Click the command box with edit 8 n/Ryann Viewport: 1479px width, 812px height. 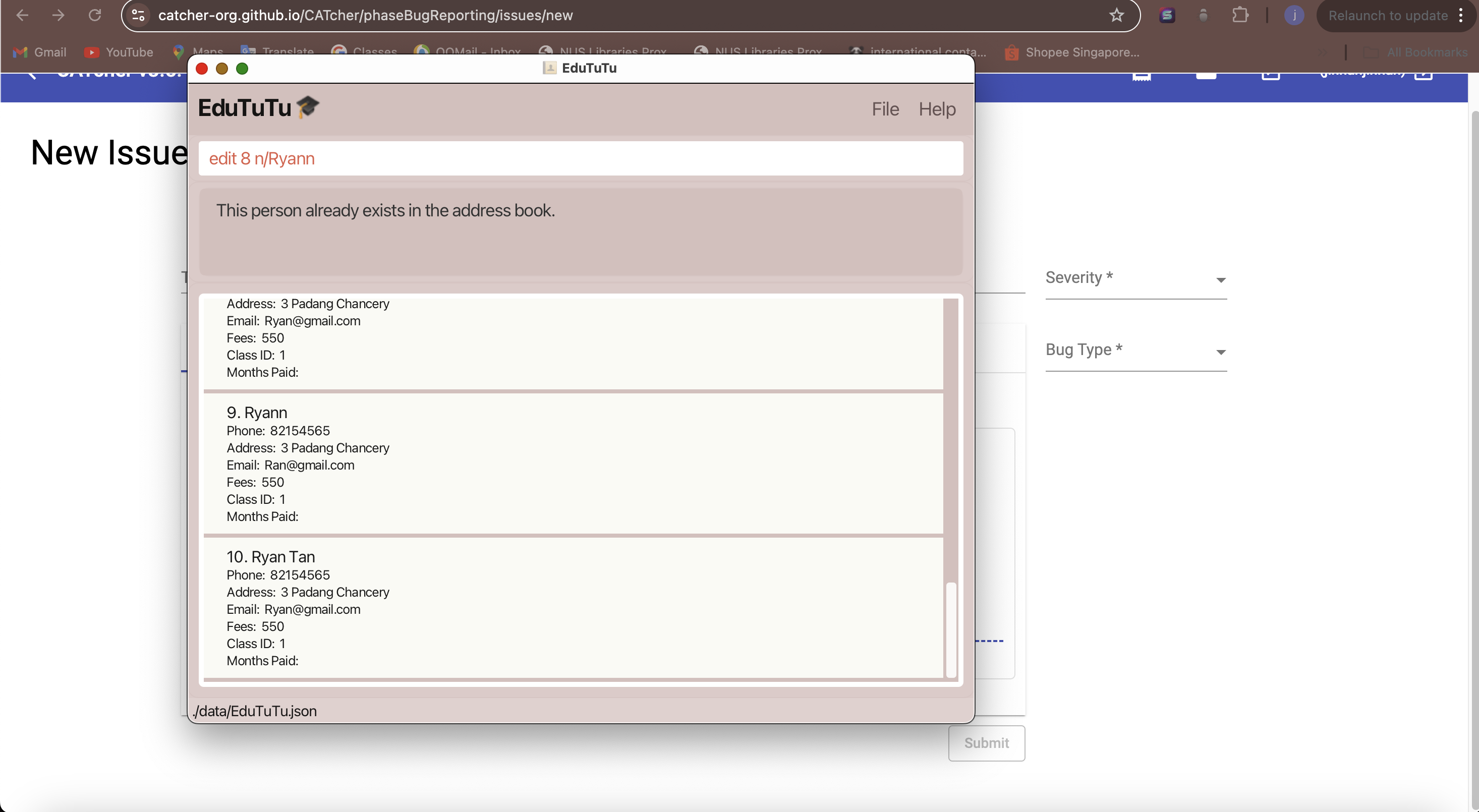pyautogui.click(x=580, y=158)
